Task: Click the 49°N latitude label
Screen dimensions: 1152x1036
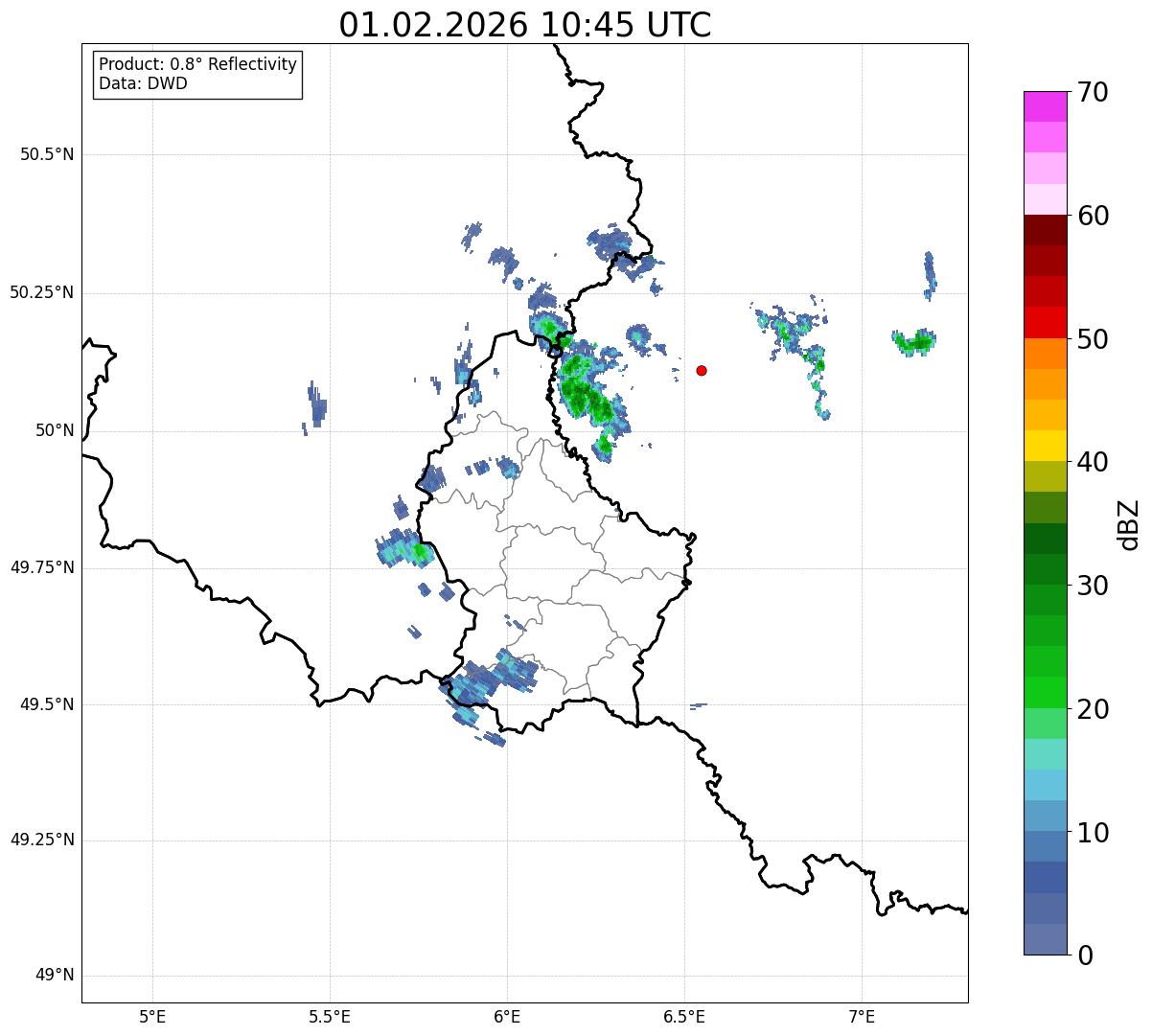Action: point(55,976)
